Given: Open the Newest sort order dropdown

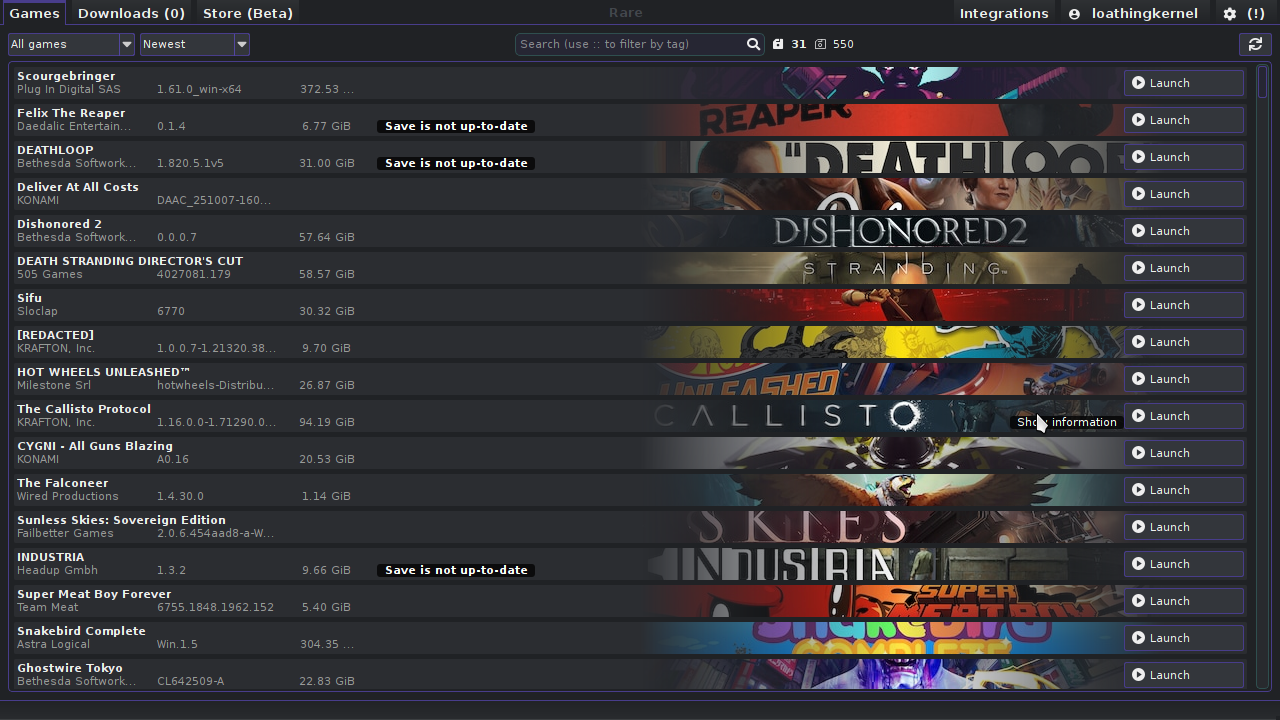Looking at the screenshot, I should 194,44.
